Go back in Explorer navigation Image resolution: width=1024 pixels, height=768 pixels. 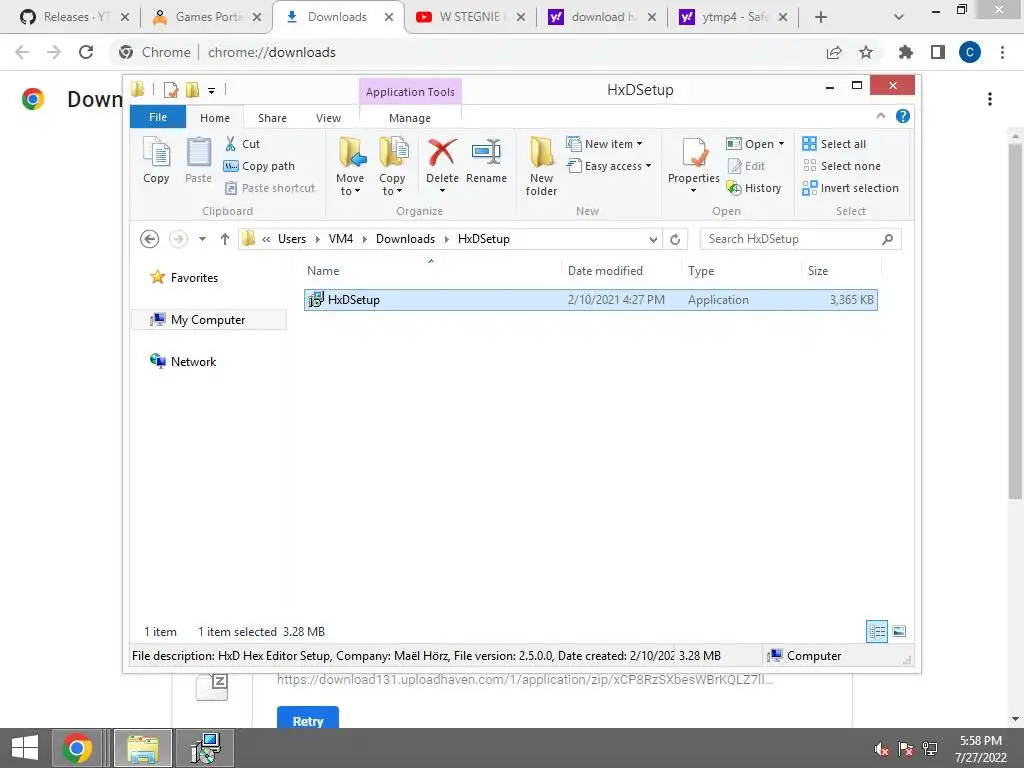click(150, 239)
